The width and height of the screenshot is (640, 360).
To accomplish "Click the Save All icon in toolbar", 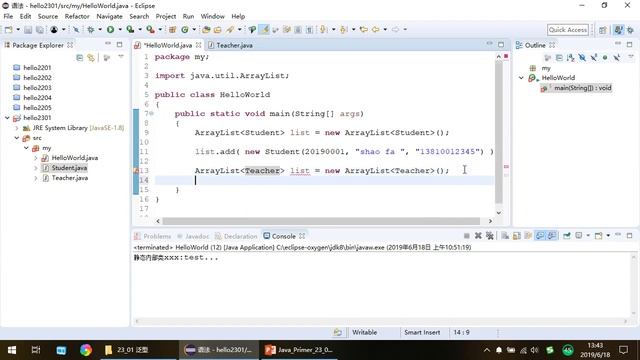I will coord(40,29).
